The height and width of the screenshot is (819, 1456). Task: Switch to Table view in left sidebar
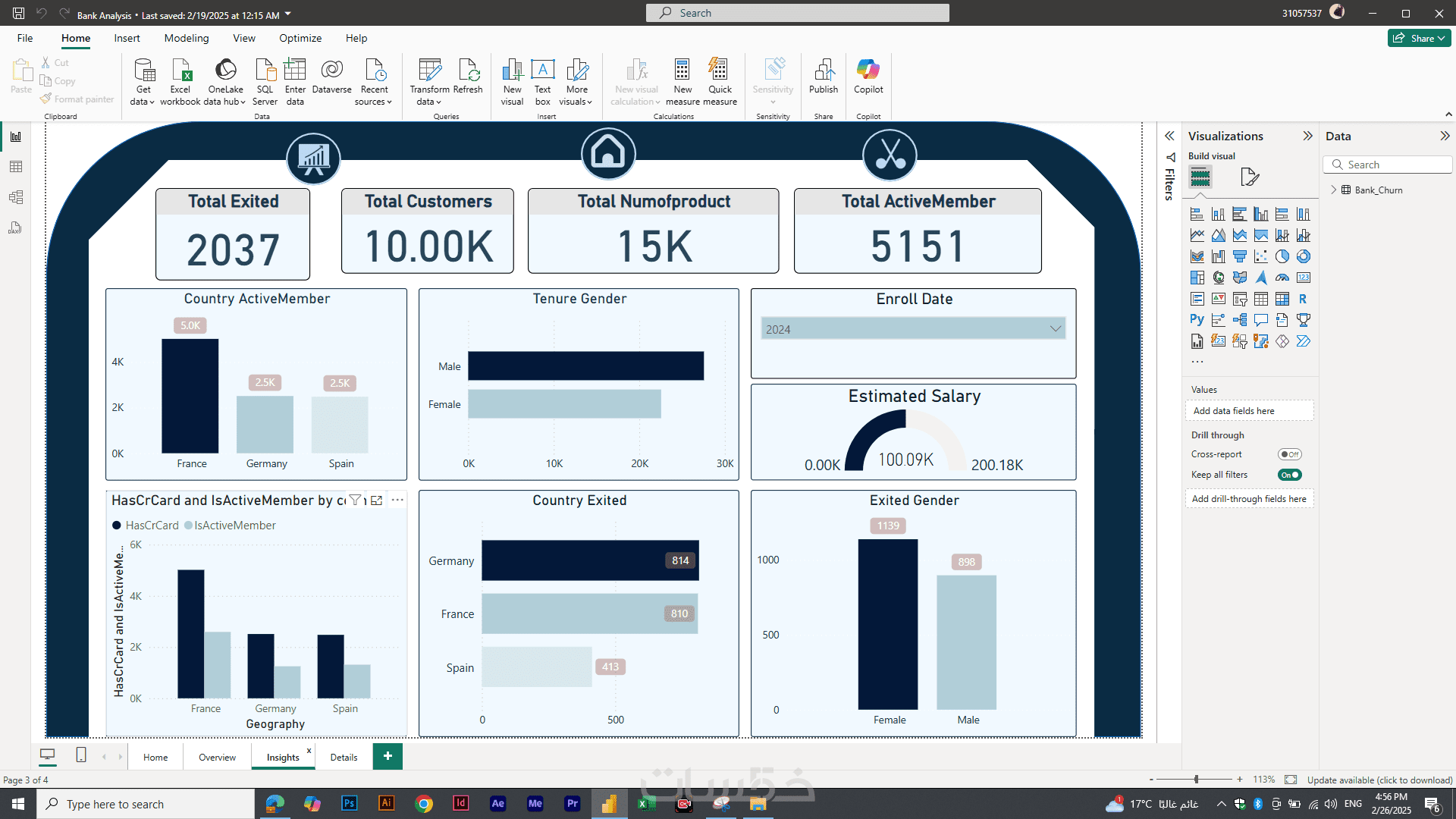coord(16,167)
